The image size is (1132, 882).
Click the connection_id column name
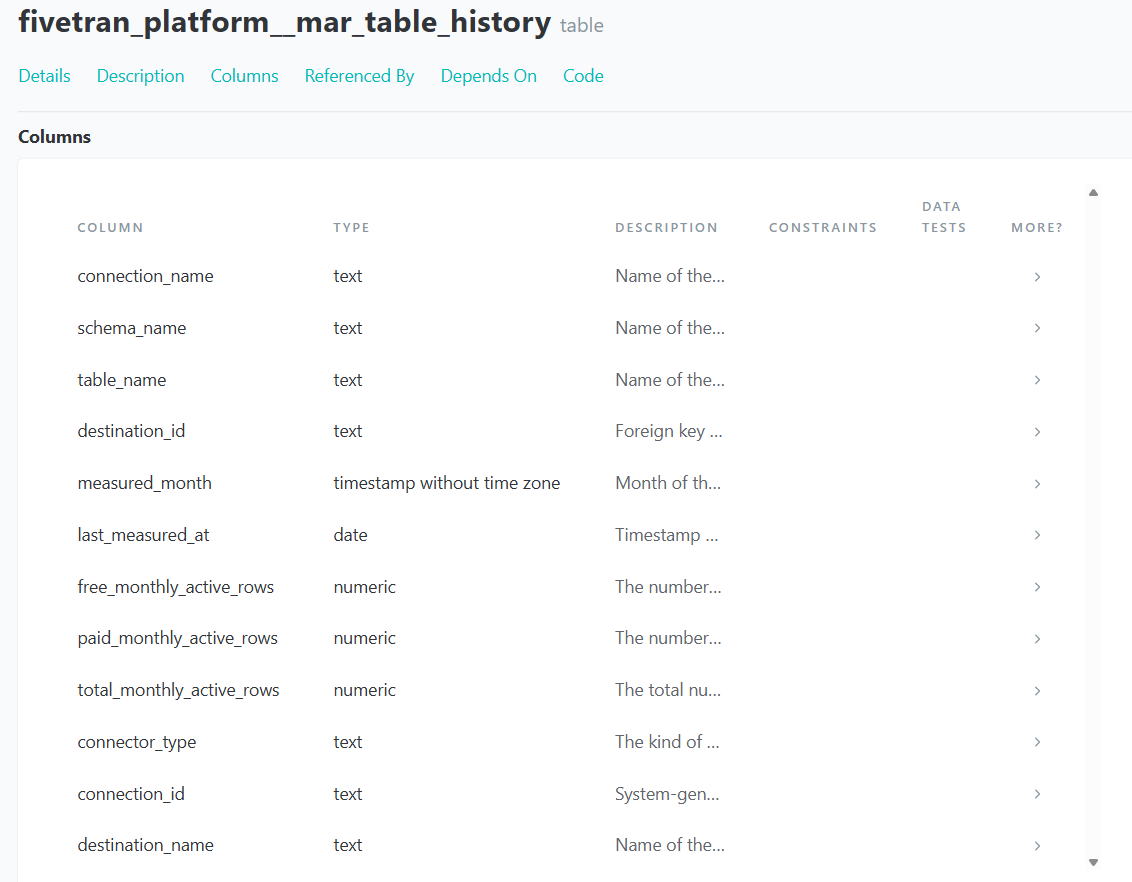(131, 794)
